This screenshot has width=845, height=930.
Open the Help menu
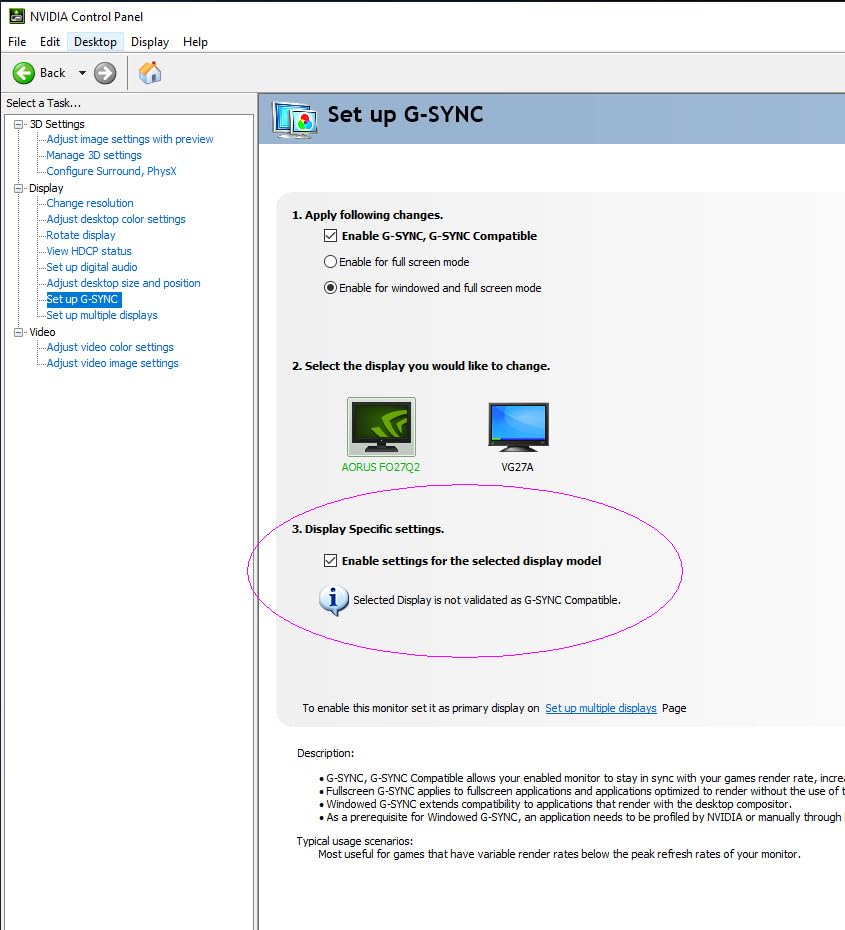(x=195, y=42)
